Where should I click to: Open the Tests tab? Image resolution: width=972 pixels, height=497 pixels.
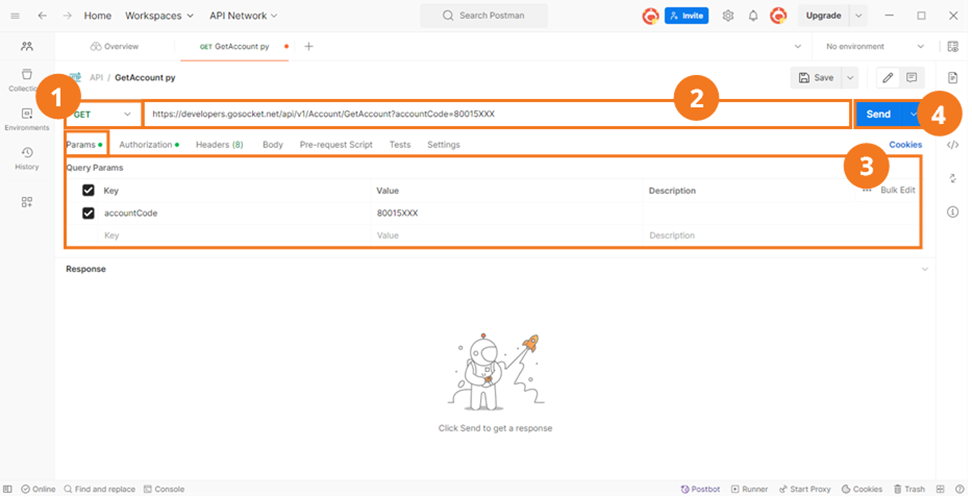(400, 144)
